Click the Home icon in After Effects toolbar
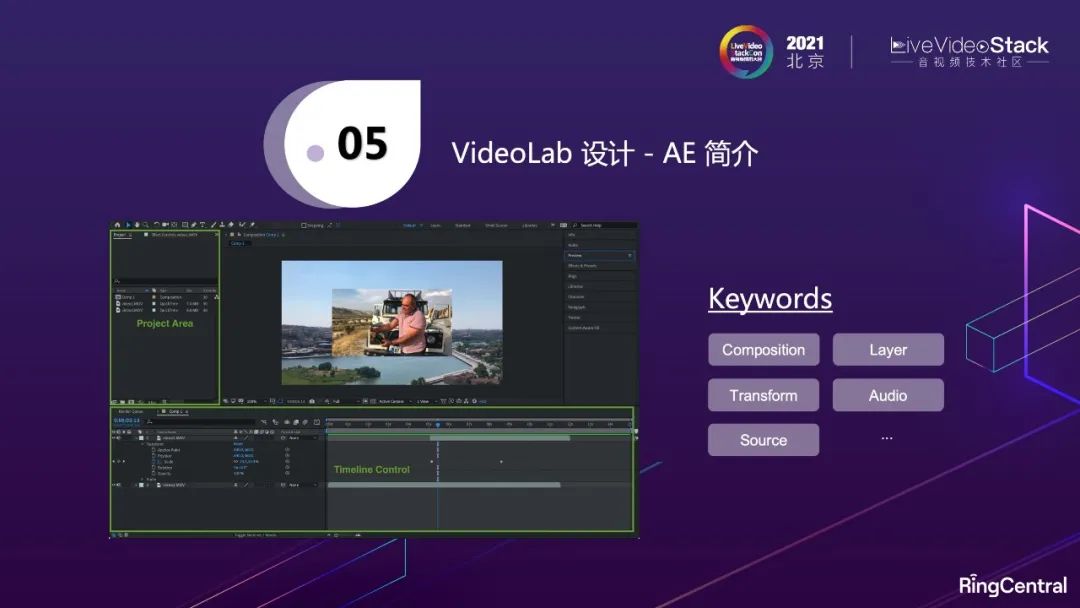The image size is (1080, 608). 117,225
